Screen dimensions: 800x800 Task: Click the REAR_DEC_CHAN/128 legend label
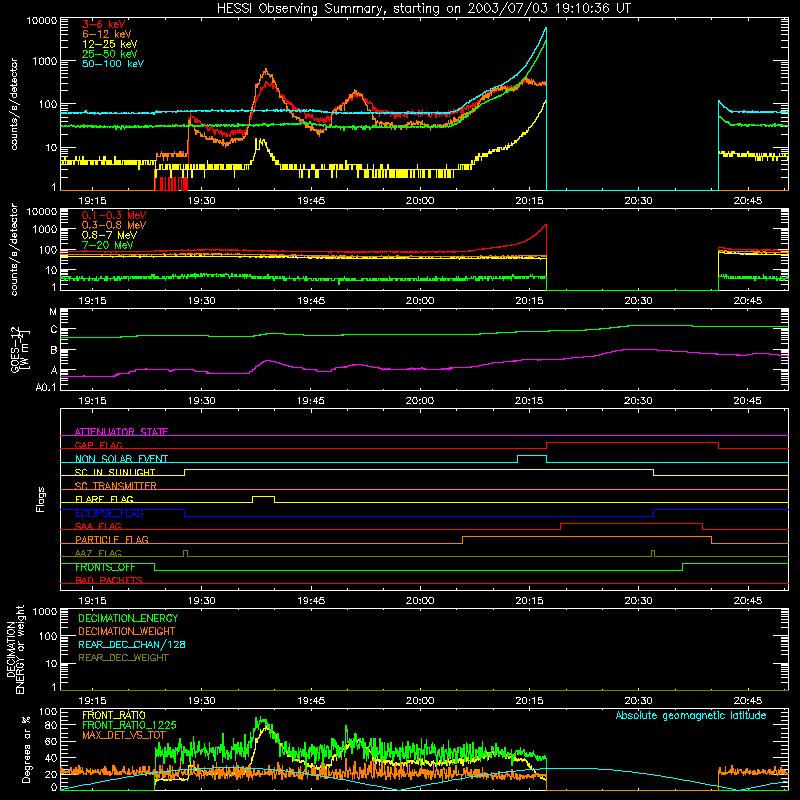pos(132,644)
